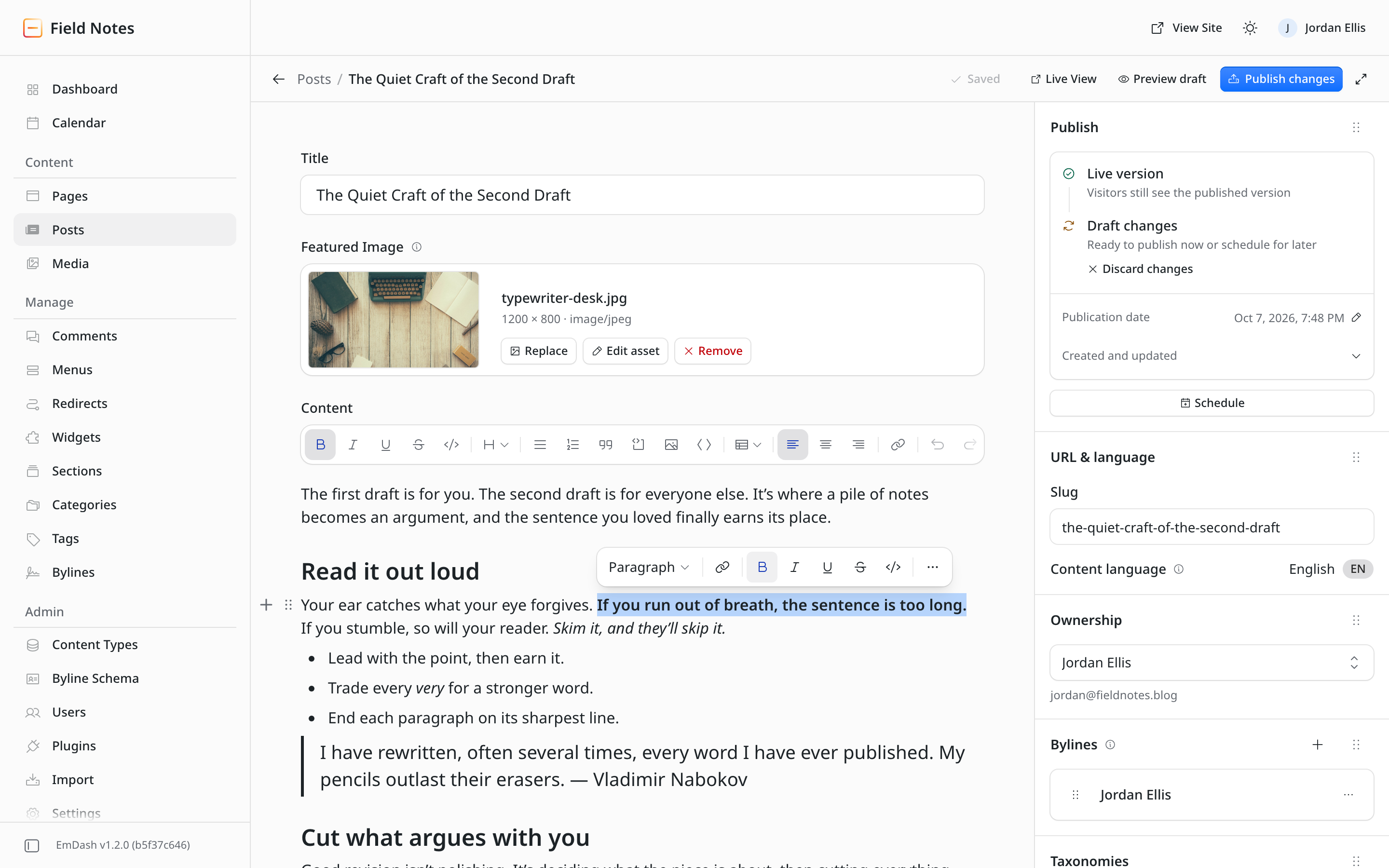Open the Ownership Jordan Ellis selector
The image size is (1389, 868).
[1211, 663]
